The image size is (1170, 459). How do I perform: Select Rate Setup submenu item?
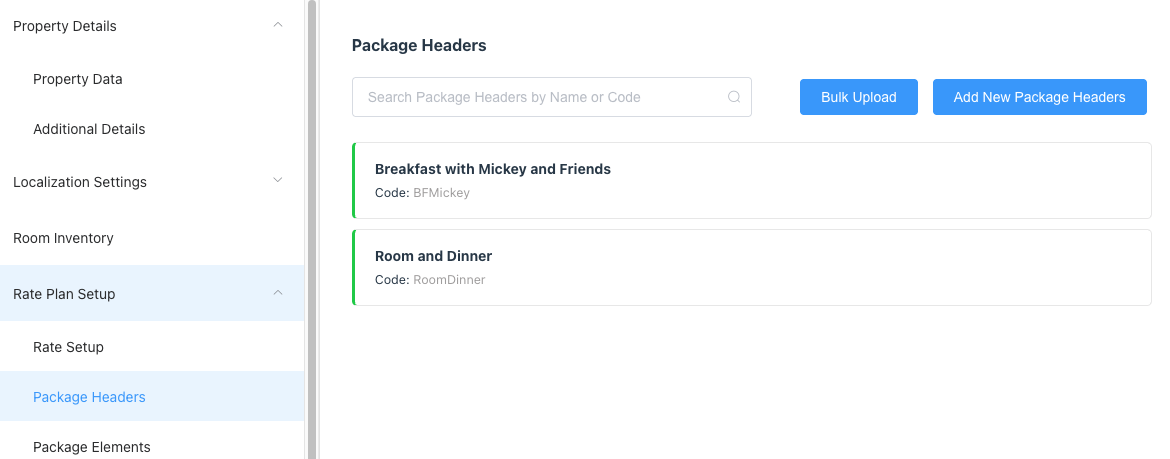(x=68, y=347)
